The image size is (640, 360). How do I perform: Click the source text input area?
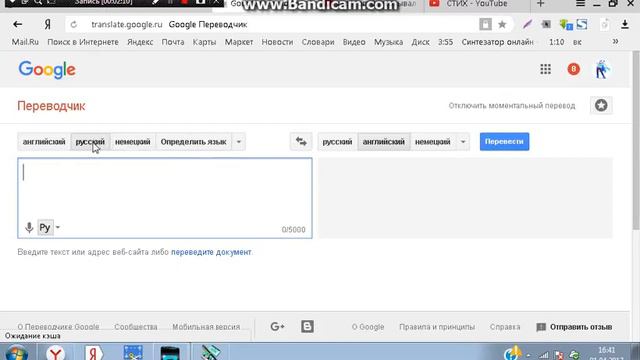(x=164, y=198)
